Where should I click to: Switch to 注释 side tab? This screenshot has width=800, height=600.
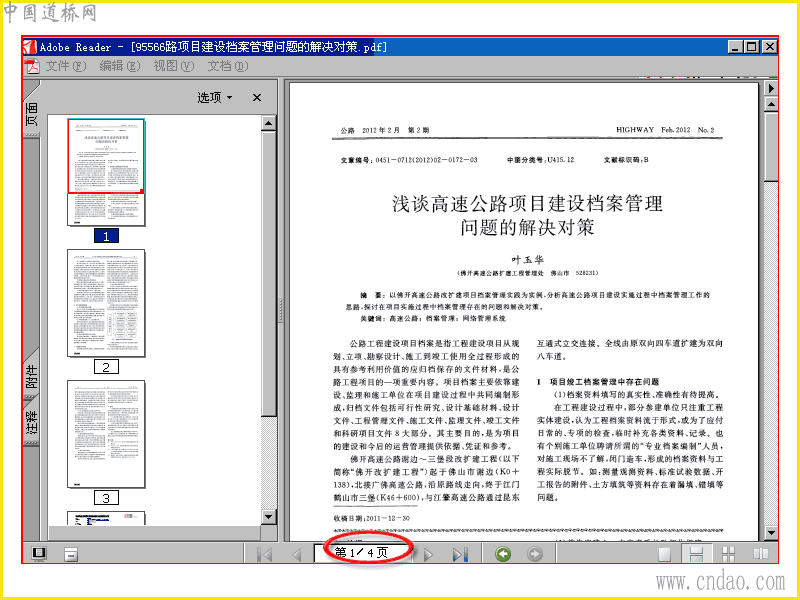[x=32, y=423]
